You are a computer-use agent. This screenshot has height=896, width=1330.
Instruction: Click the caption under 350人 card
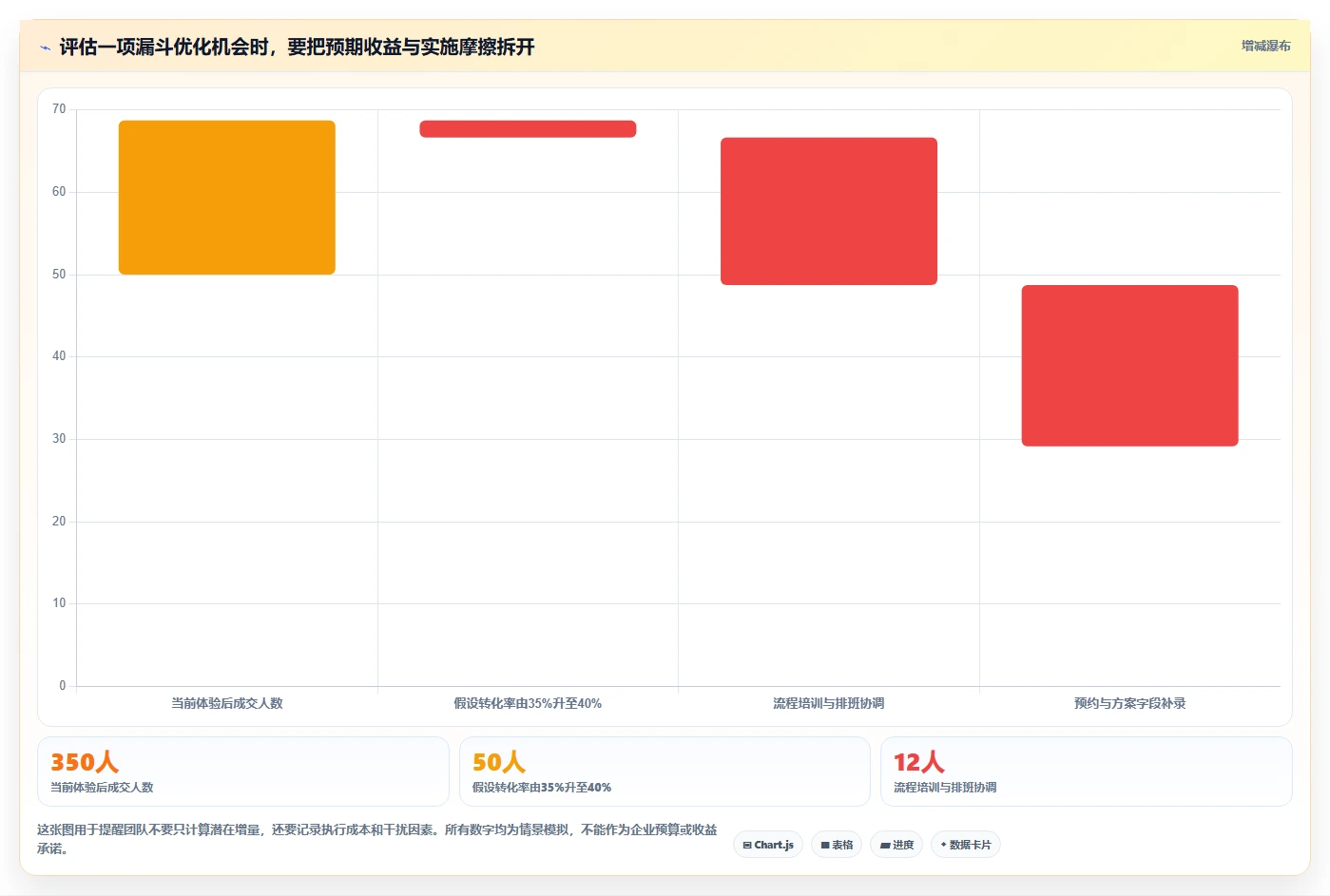coord(102,788)
